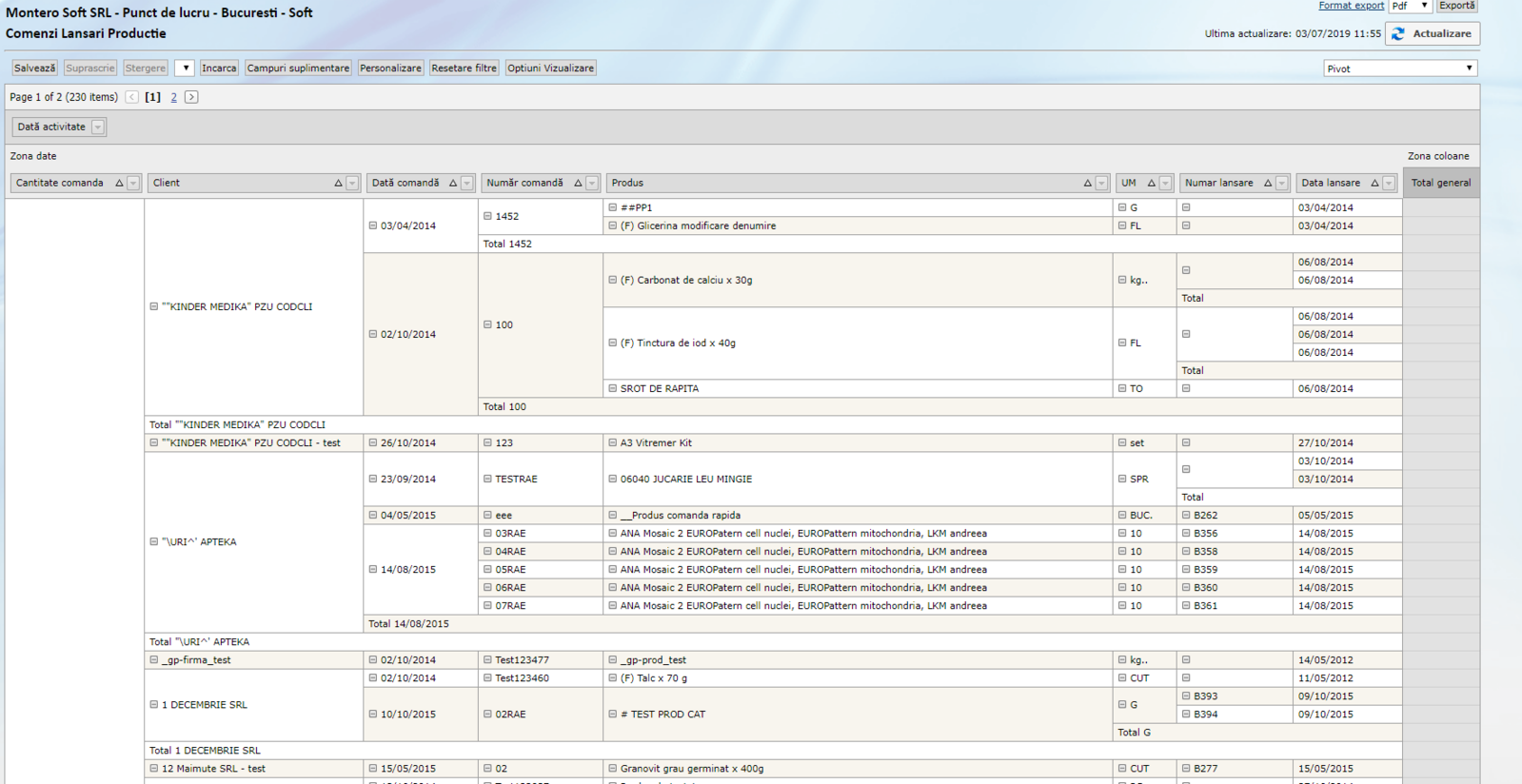The image size is (1522, 784).
Task: Open the Pdf export format dropdown
Action: [x=1411, y=6]
